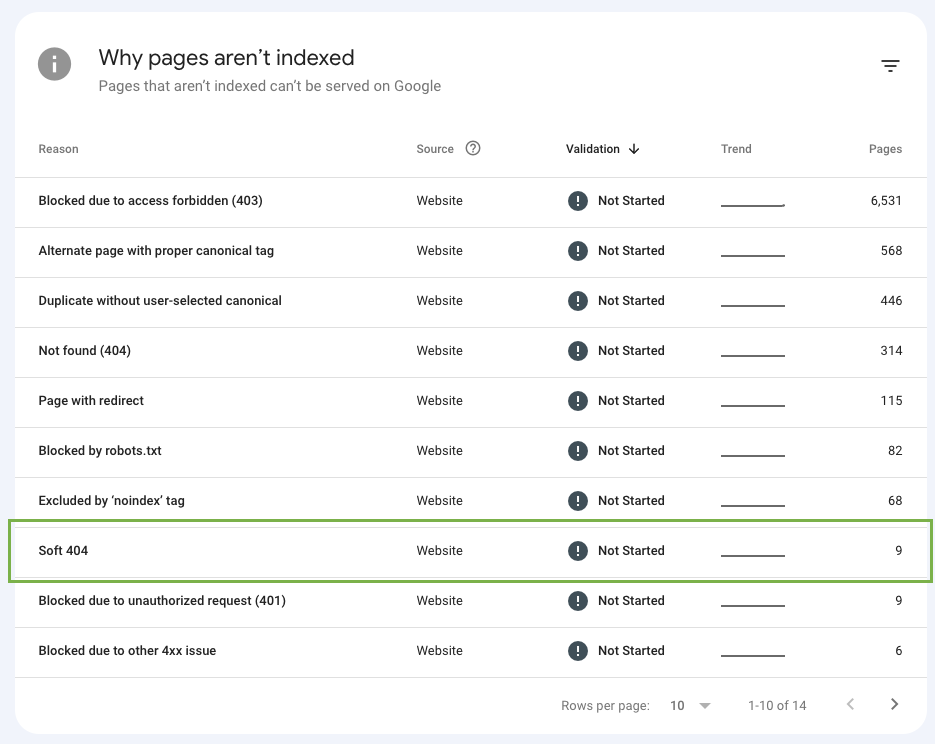This screenshot has height=744, width=935.
Task: Open the Page with redirect row
Action: [91, 401]
